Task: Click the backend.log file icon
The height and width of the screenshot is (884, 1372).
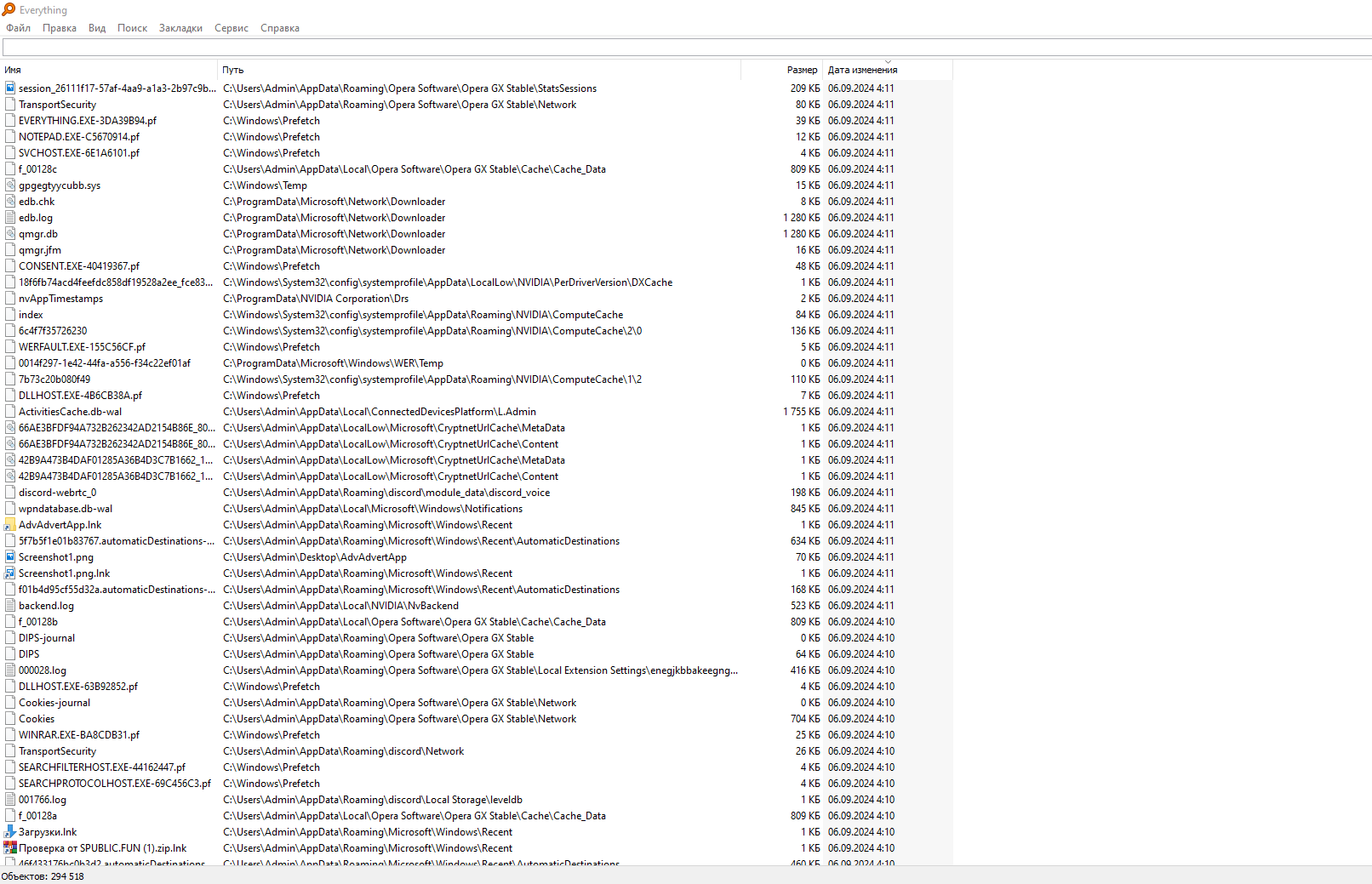Action: 10,605
